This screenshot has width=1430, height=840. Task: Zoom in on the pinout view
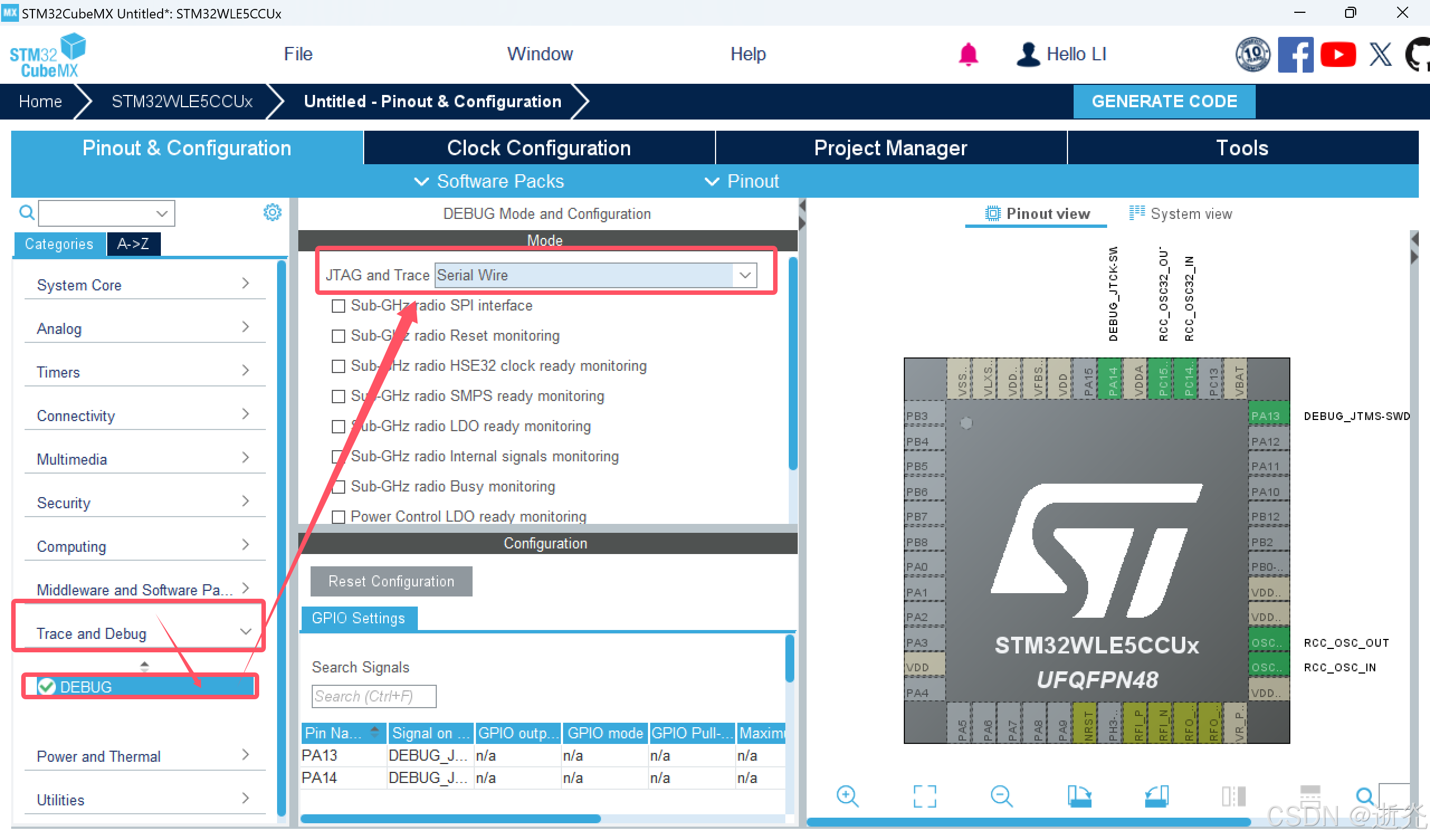(x=847, y=796)
